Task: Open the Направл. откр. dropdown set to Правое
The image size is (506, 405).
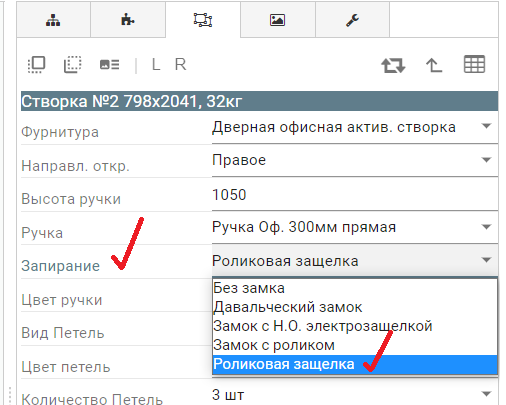Action: (x=355, y=160)
